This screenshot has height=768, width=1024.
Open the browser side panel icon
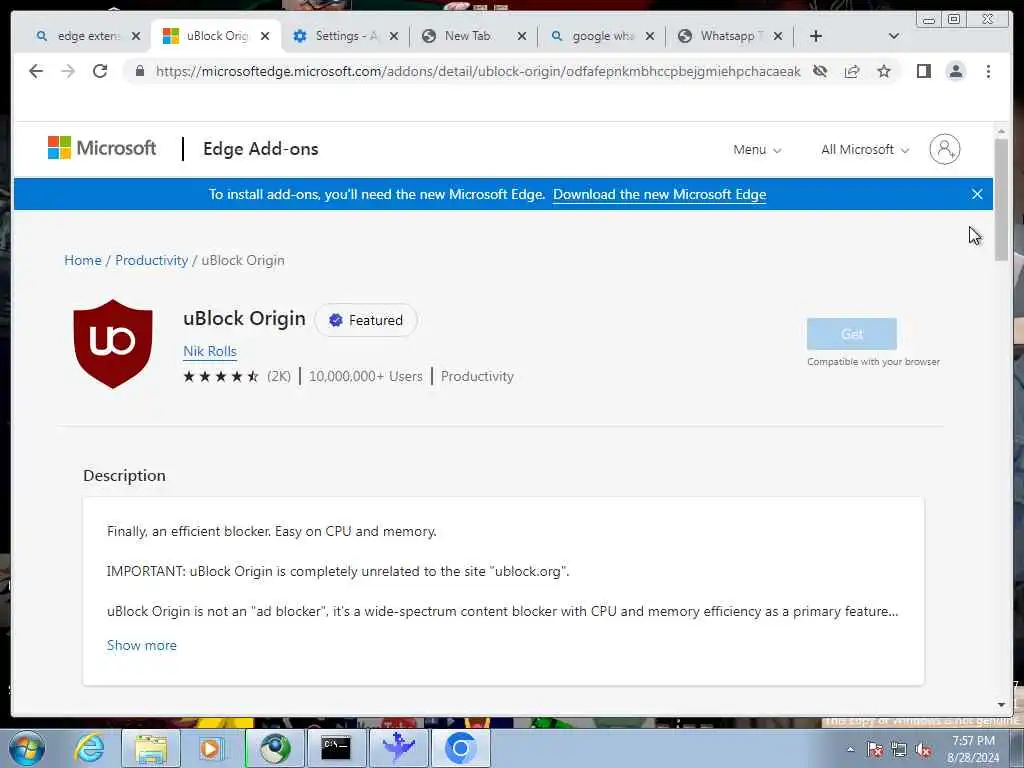pos(923,71)
